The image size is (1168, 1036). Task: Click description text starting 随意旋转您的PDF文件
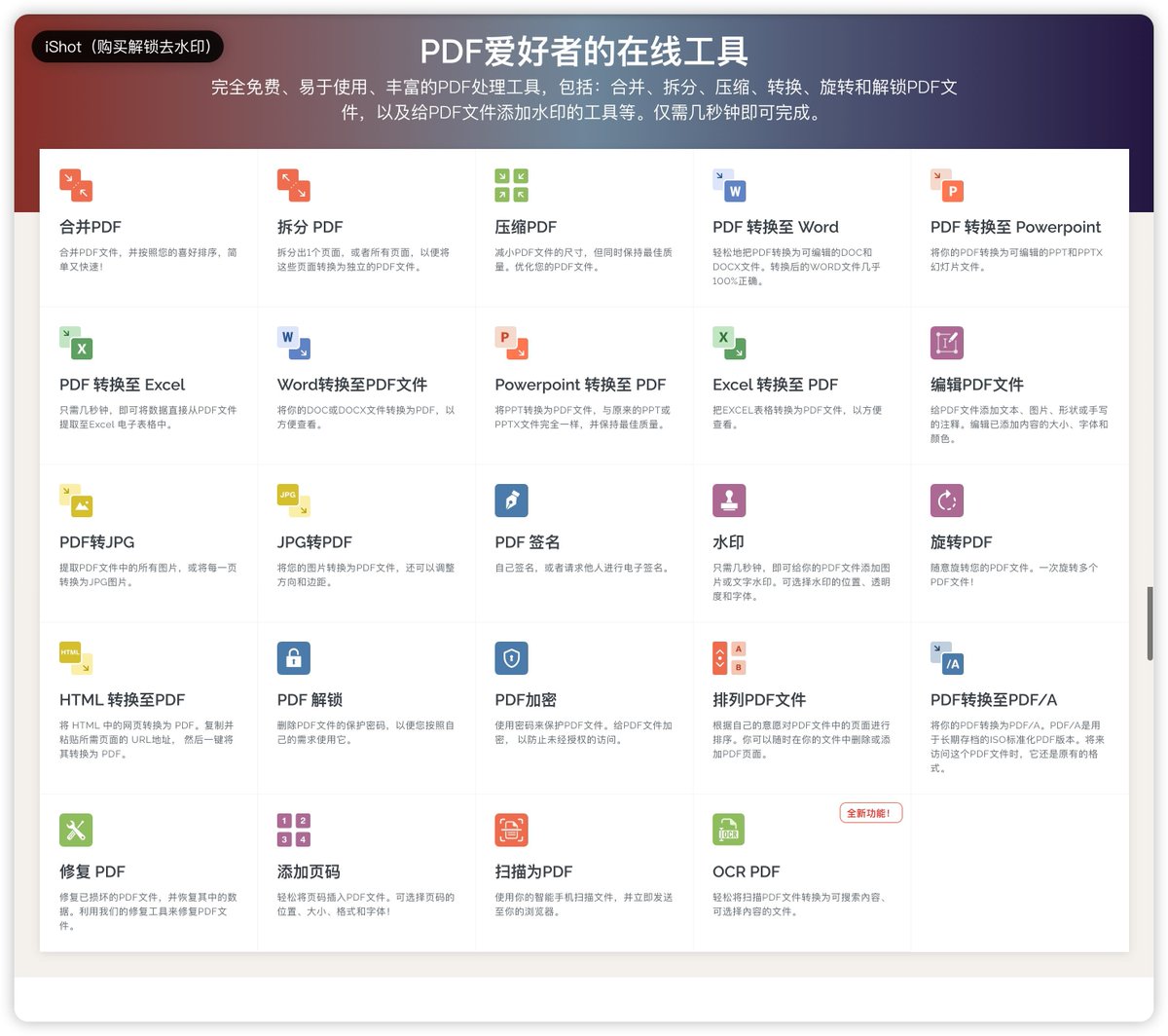1014,574
